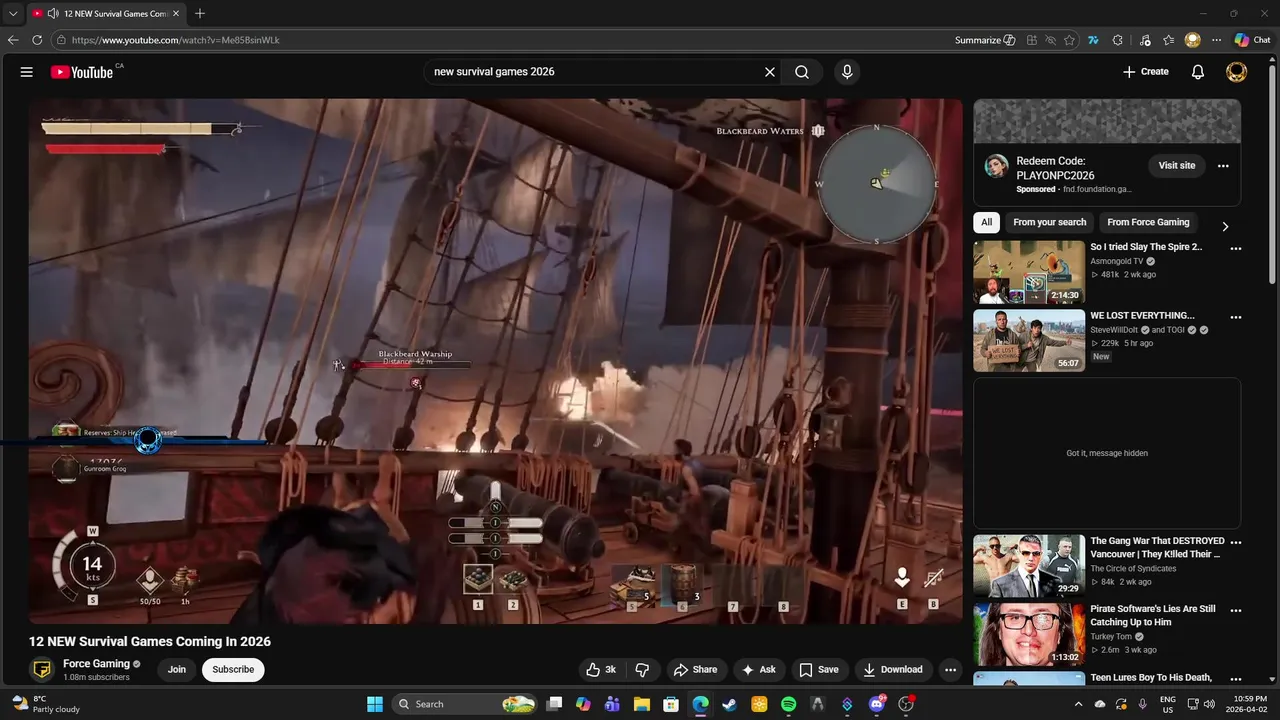Open the tab list dropdown arrow
Image resolution: width=1280 pixels, height=720 pixels.
click(13, 14)
